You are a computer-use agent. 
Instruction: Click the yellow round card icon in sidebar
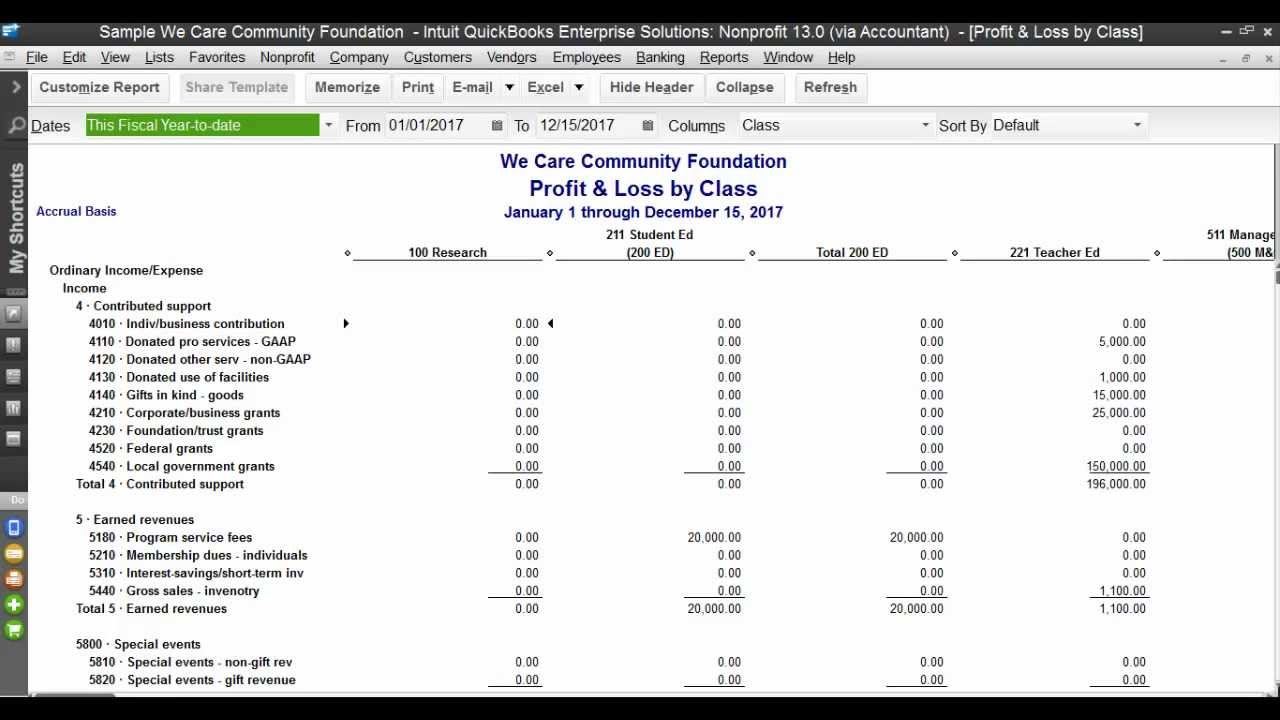14,553
